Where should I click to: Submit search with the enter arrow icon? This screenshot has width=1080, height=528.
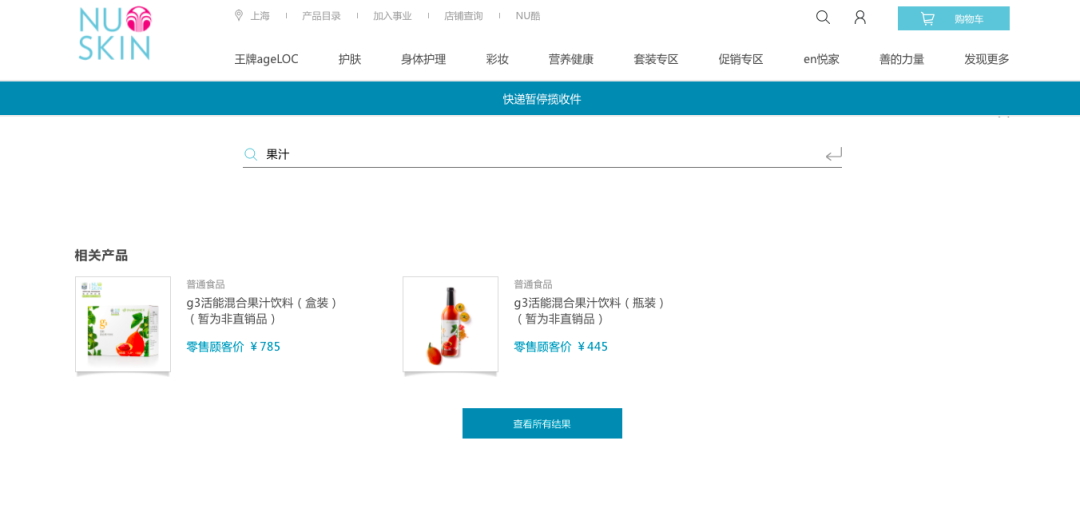point(833,154)
